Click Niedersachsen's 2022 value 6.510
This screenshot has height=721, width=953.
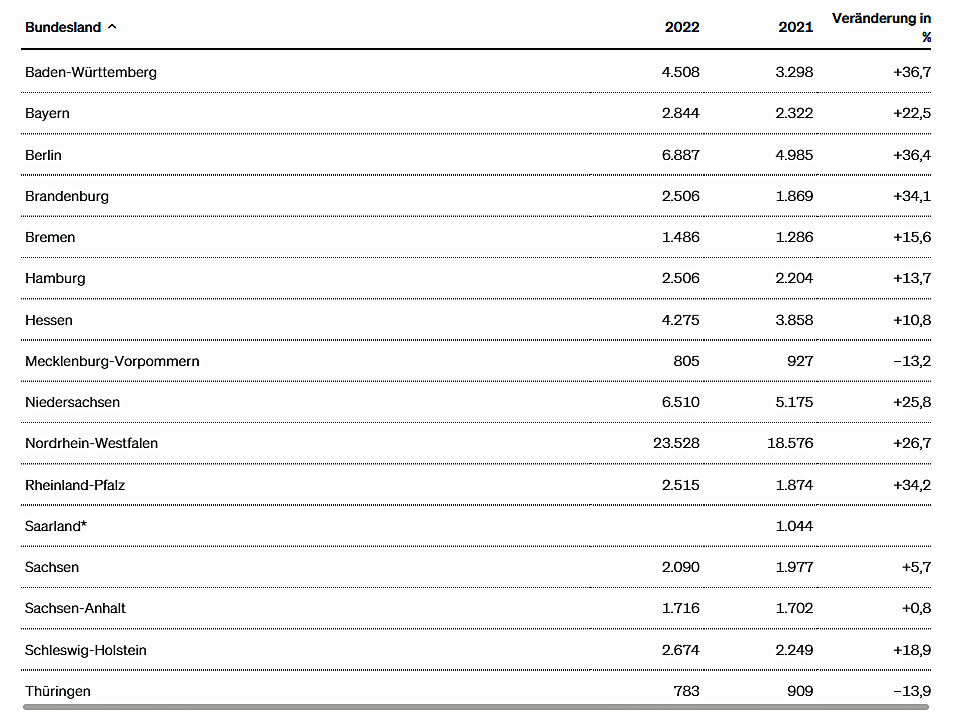click(x=681, y=402)
